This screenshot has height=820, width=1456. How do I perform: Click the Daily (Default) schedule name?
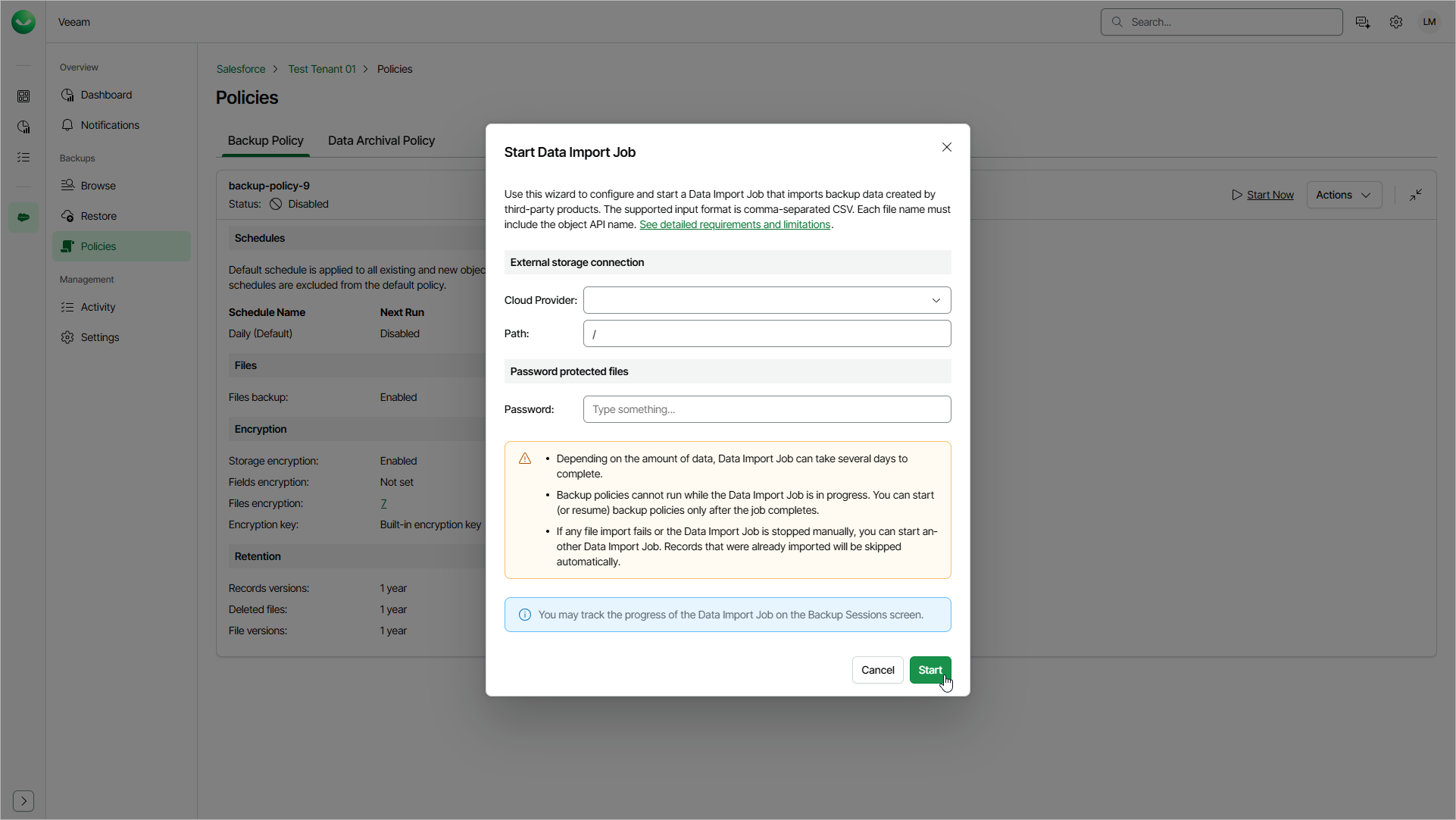[x=261, y=333]
